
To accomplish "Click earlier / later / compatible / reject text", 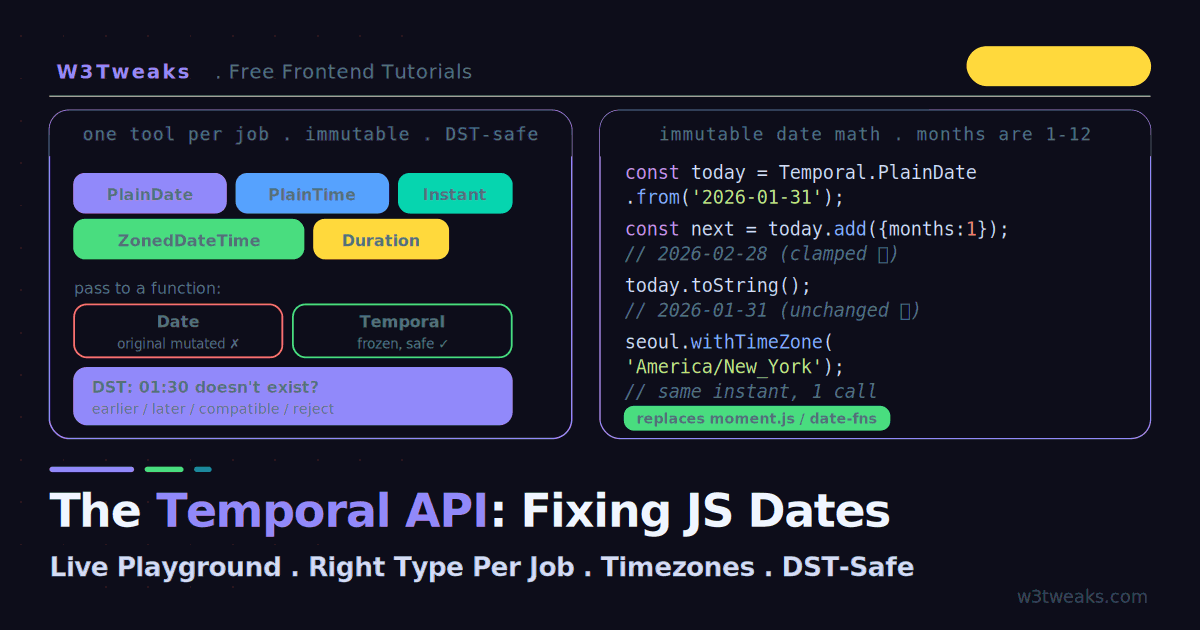I will [213, 409].
